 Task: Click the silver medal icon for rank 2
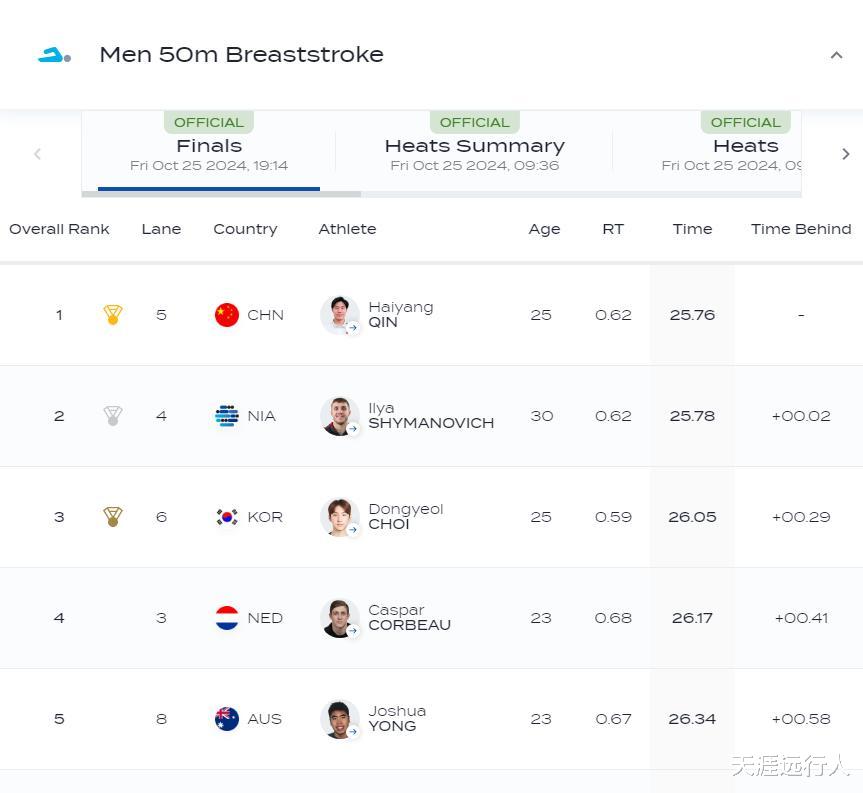pos(113,416)
